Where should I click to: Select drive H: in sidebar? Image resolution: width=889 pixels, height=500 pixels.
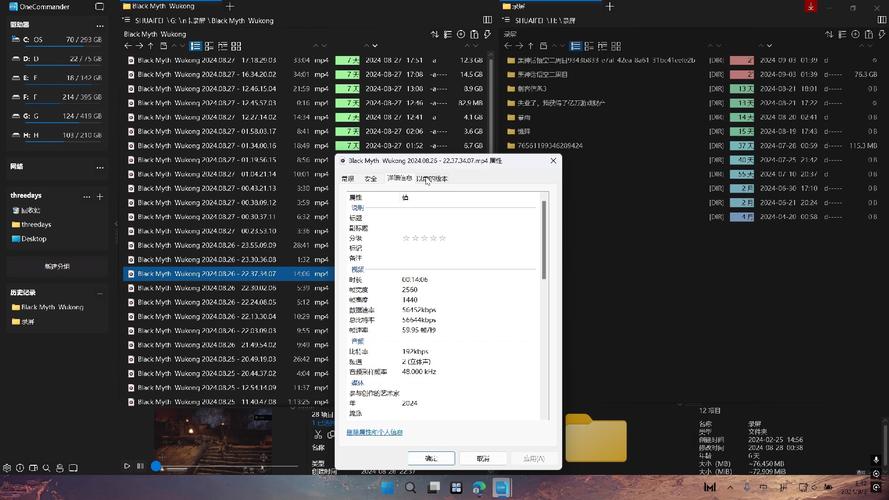(x=57, y=135)
